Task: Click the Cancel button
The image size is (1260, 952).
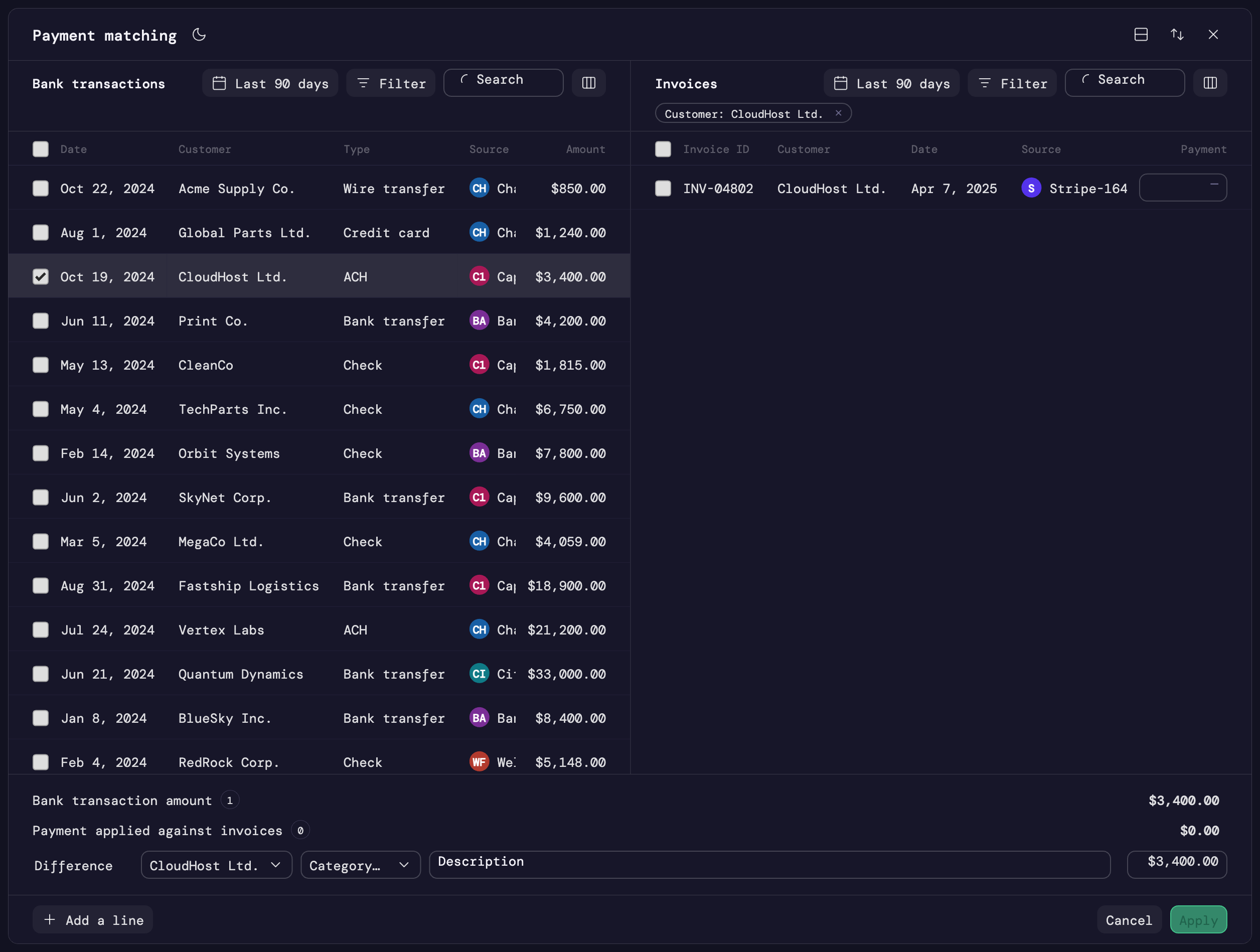Action: tap(1129, 919)
